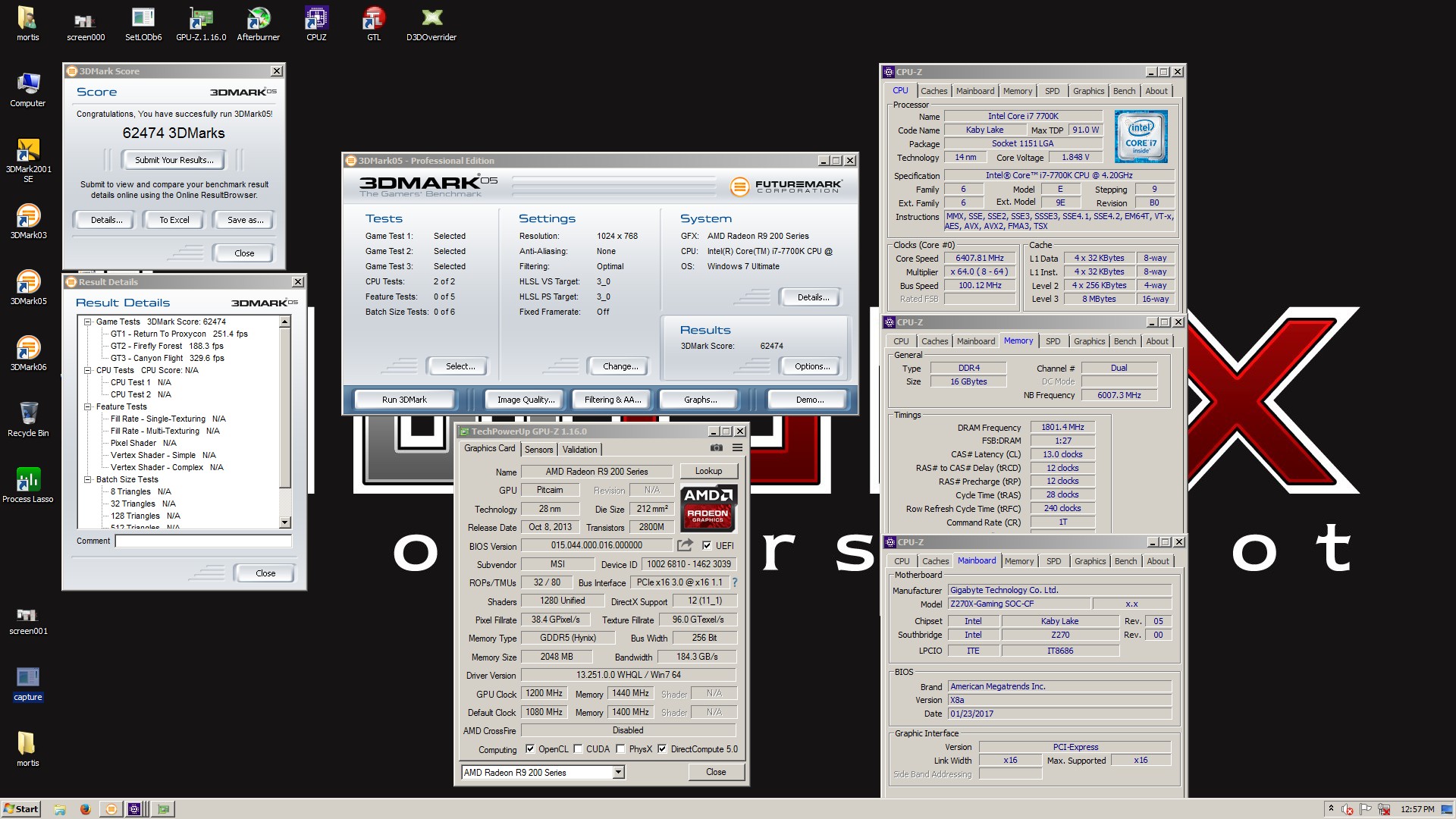Enable the PhysX checkbox
Image resolution: width=1456 pixels, height=819 pixels.
(620, 748)
